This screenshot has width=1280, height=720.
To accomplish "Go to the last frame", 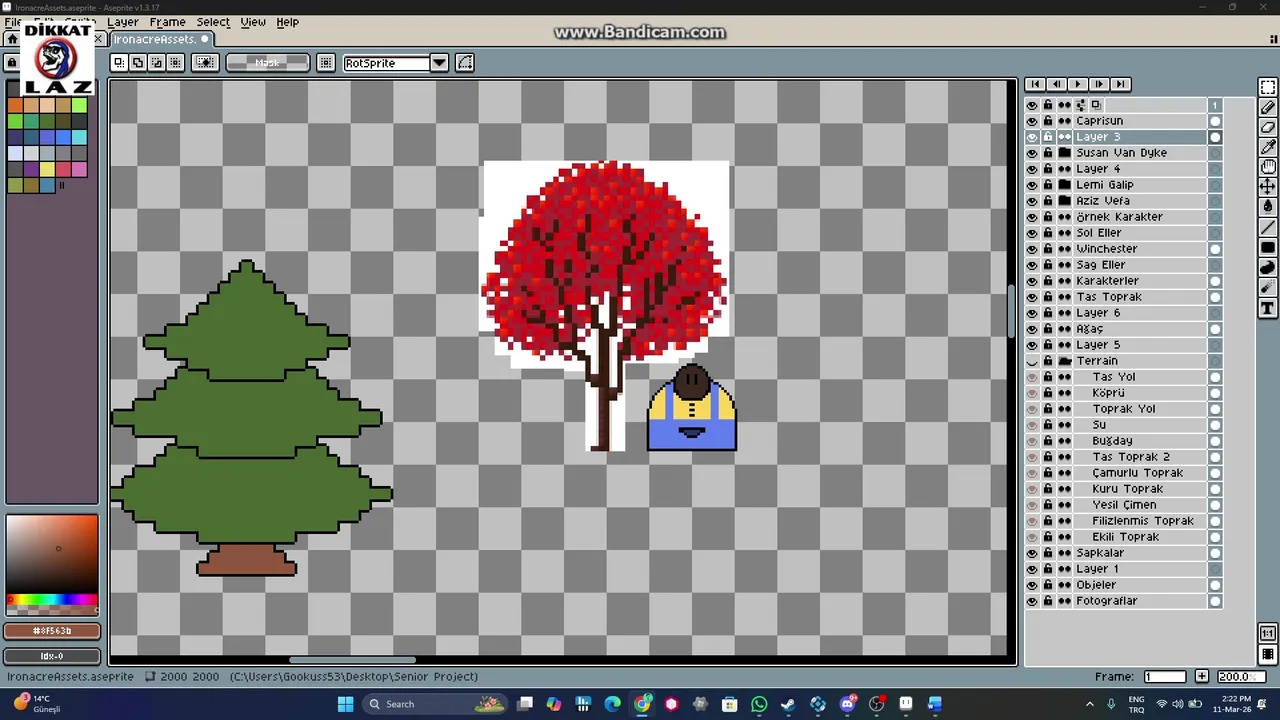I will tap(1121, 84).
